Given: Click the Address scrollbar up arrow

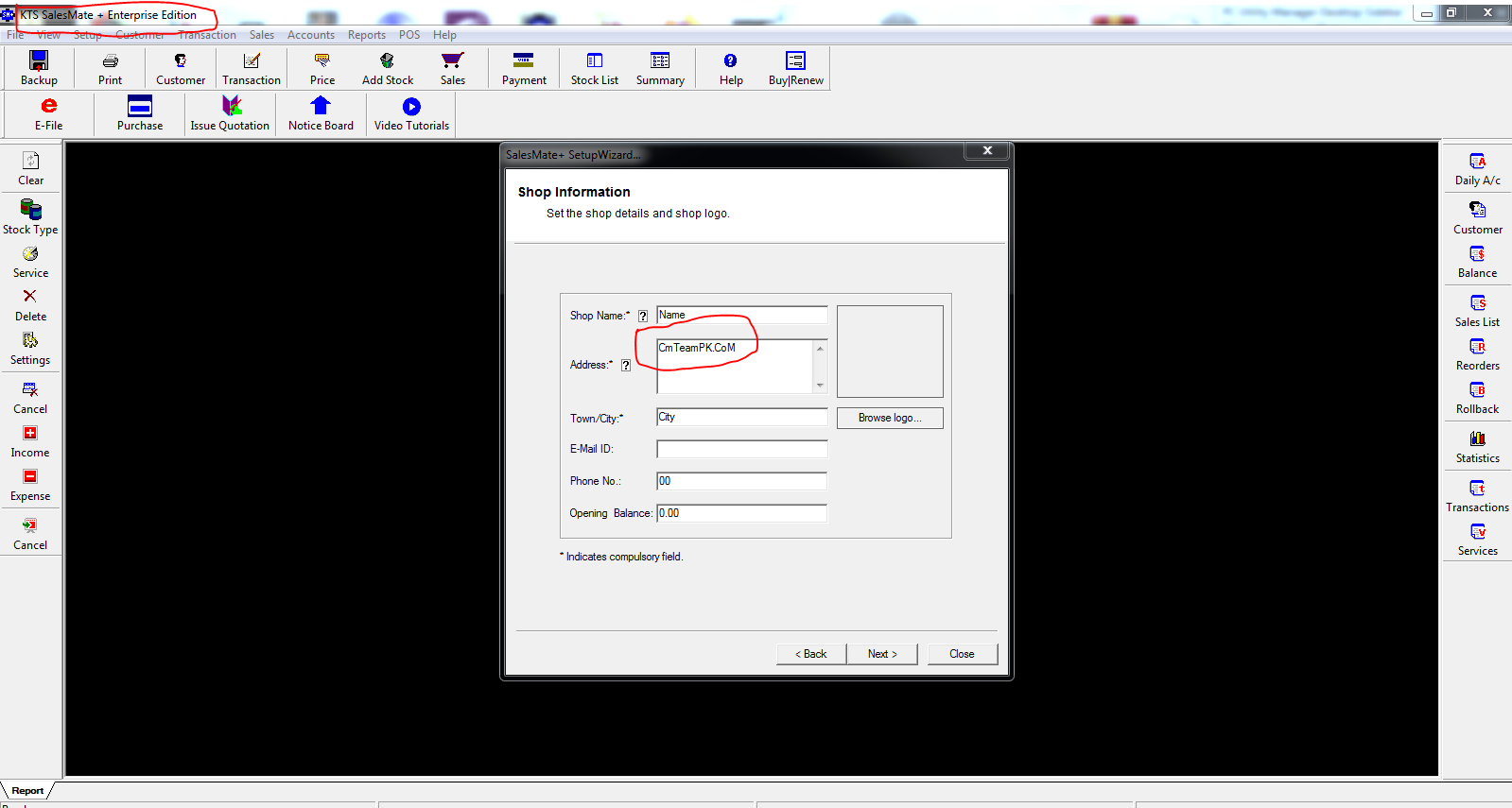Looking at the screenshot, I should click(x=820, y=349).
